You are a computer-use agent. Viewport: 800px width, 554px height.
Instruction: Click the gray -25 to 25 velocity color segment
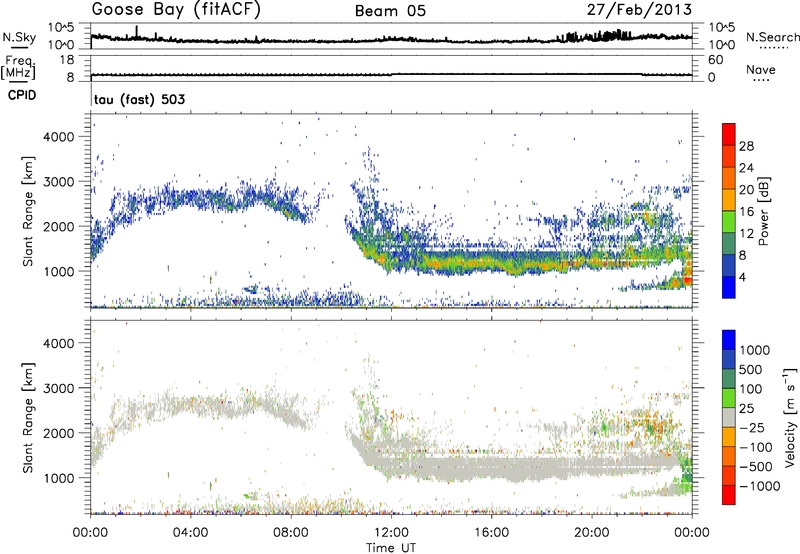pyautogui.click(x=729, y=418)
